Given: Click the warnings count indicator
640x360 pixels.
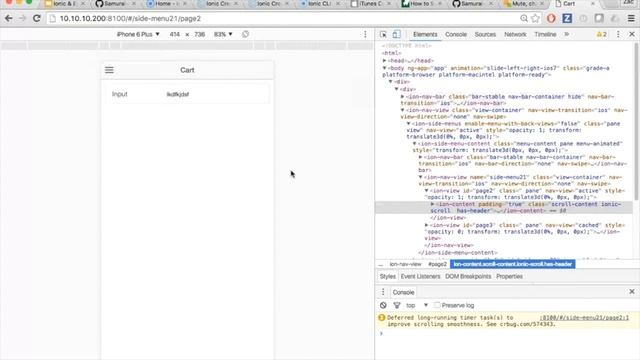Looking at the screenshot, I should [x=602, y=35].
